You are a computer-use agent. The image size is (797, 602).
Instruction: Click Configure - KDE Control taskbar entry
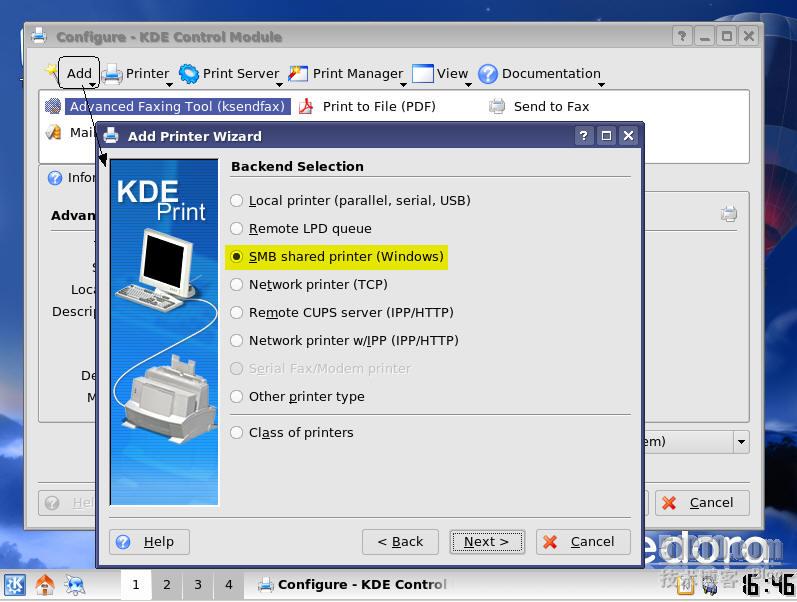pos(352,585)
